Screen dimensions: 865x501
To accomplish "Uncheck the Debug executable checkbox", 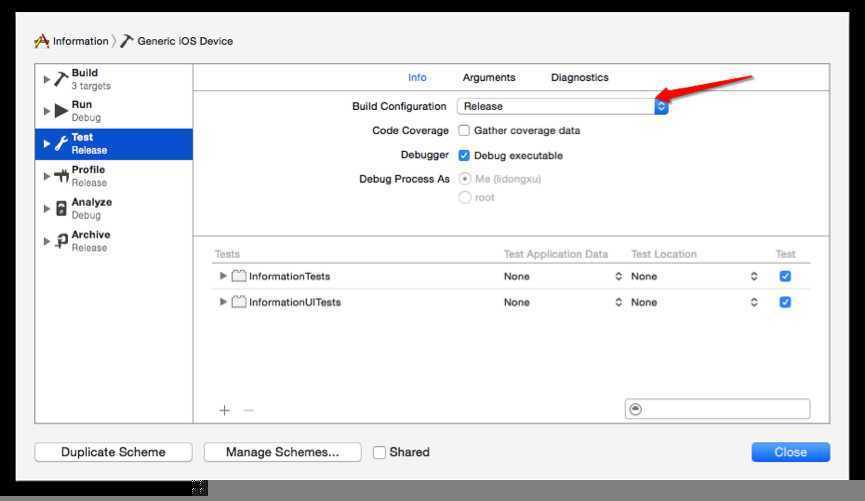I will (464, 156).
